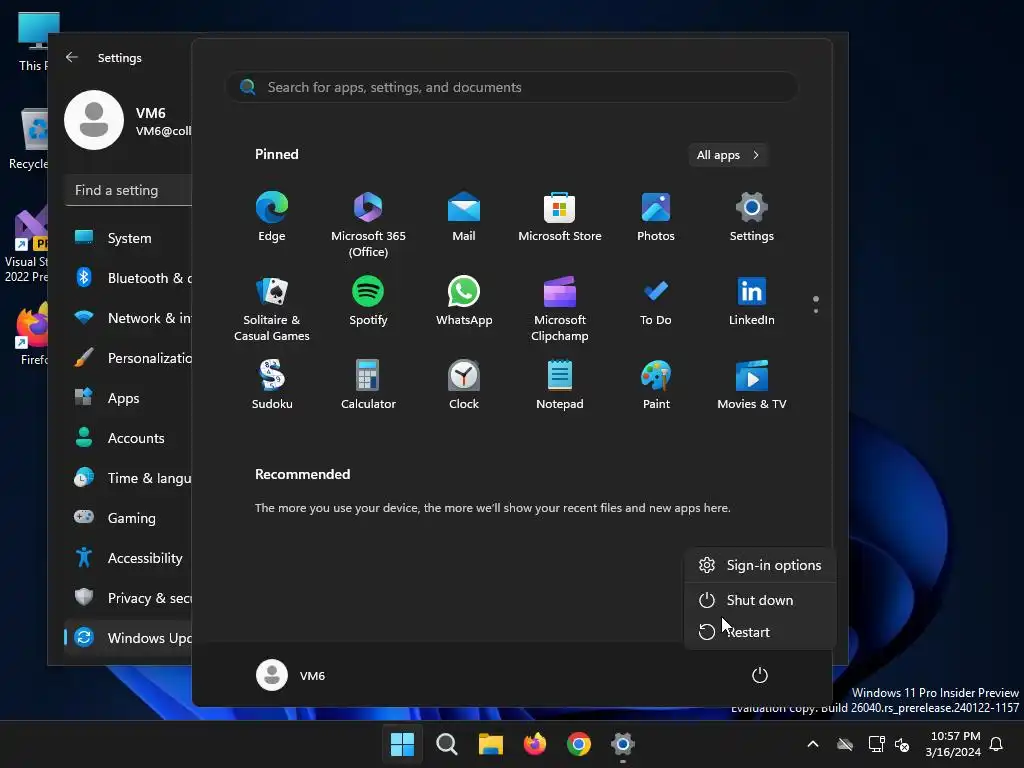Launch Microsoft 365 (Office)

(x=368, y=225)
